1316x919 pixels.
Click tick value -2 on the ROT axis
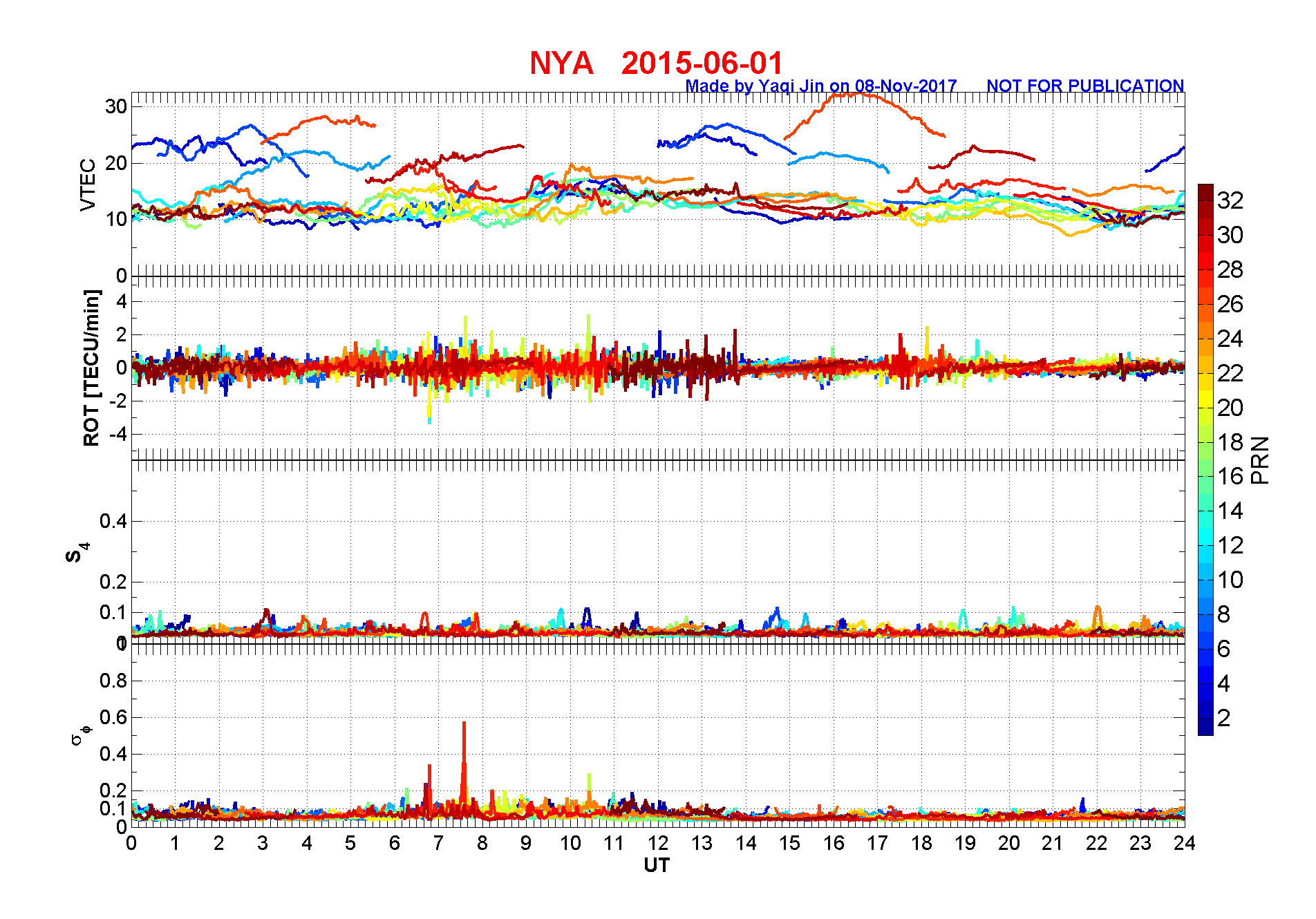(x=118, y=401)
